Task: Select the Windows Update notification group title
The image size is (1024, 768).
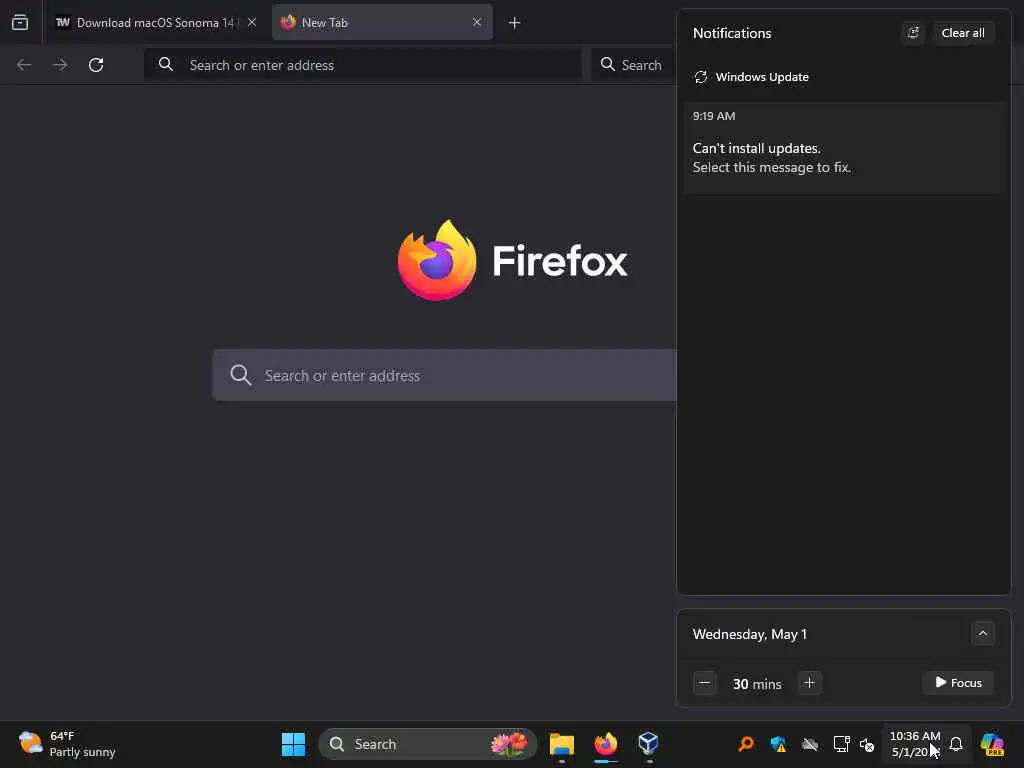Action: 761,77
